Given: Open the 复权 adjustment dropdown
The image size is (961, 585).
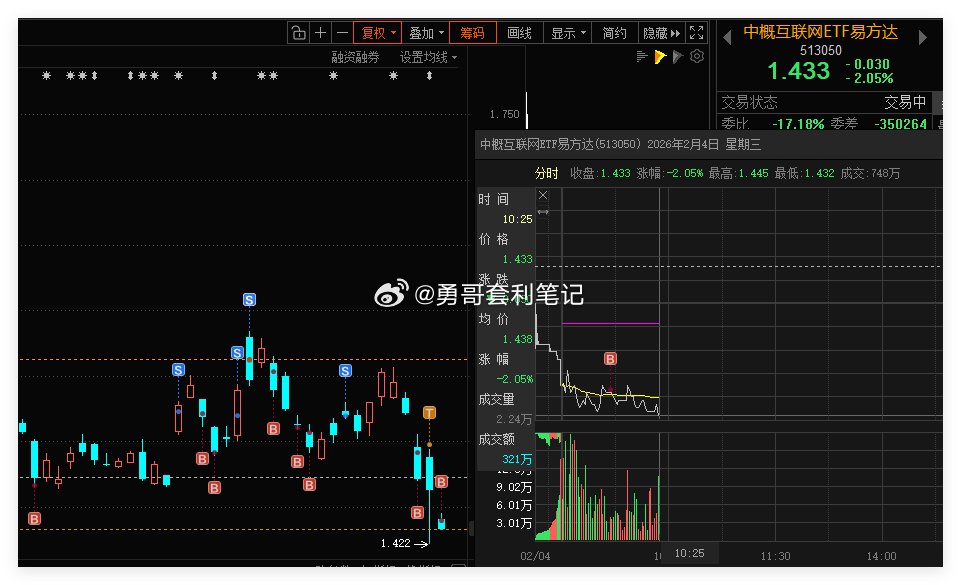Looking at the screenshot, I should 378,32.
